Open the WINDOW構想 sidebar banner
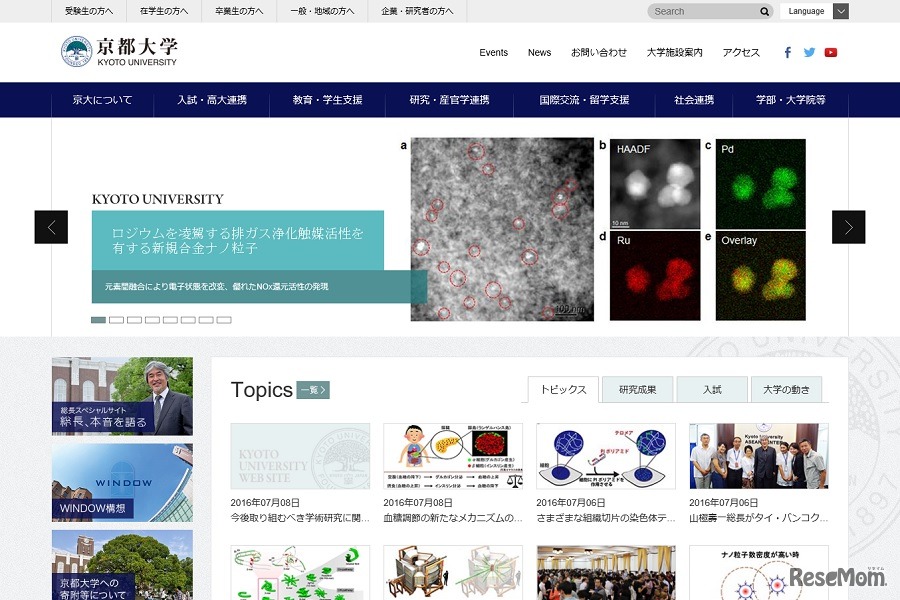 (122, 481)
